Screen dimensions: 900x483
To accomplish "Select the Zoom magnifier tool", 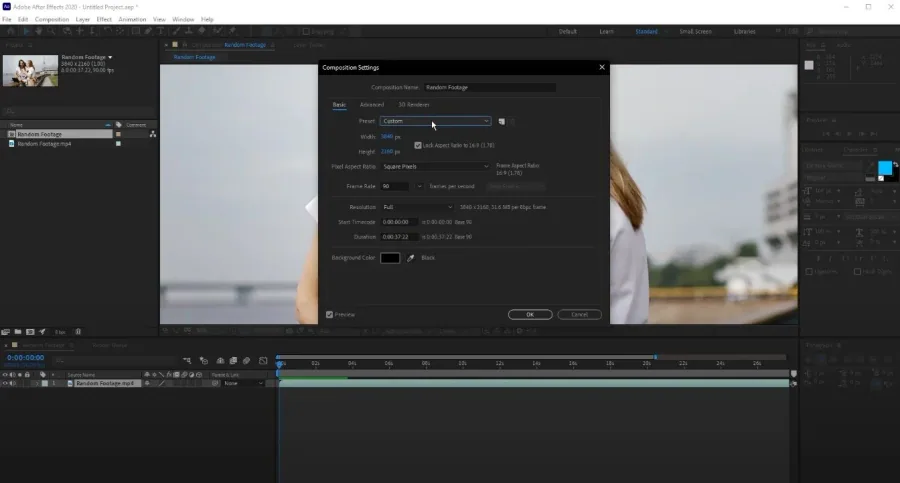I will (x=51, y=31).
